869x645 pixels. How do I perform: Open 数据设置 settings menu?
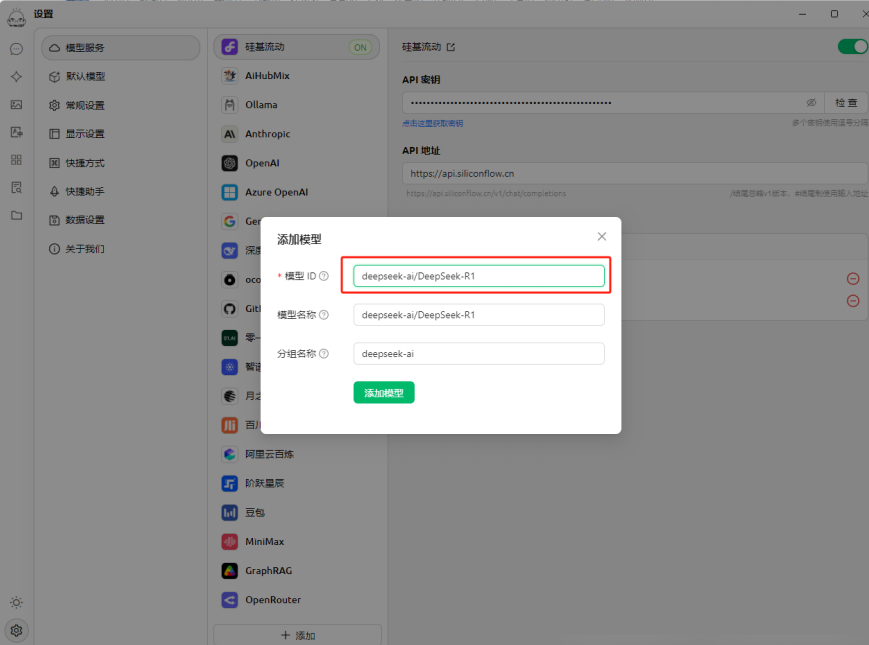[x=120, y=220]
